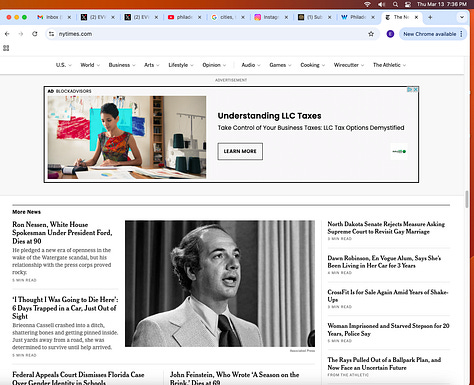474x385 pixels.
Task: Expand the Wirecutter section dropdown
Action: pyautogui.click(x=349, y=65)
